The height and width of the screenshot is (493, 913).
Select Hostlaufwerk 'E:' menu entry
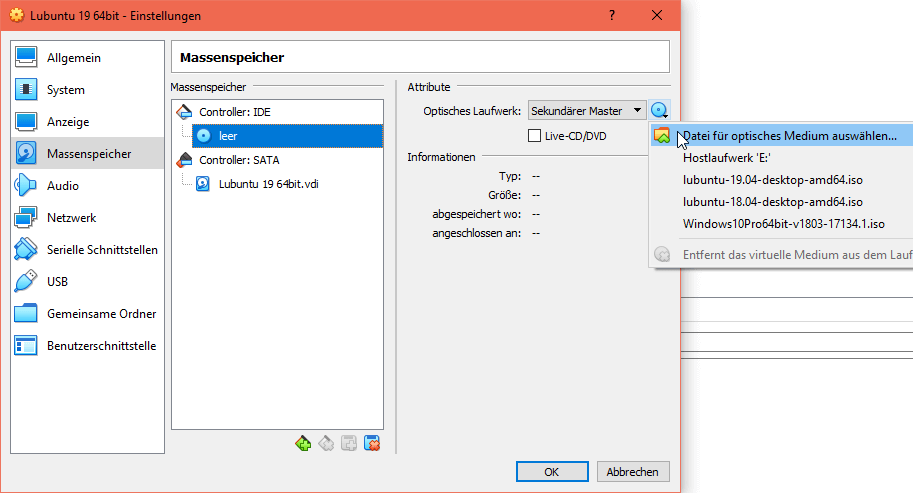pyautogui.click(x=781, y=158)
